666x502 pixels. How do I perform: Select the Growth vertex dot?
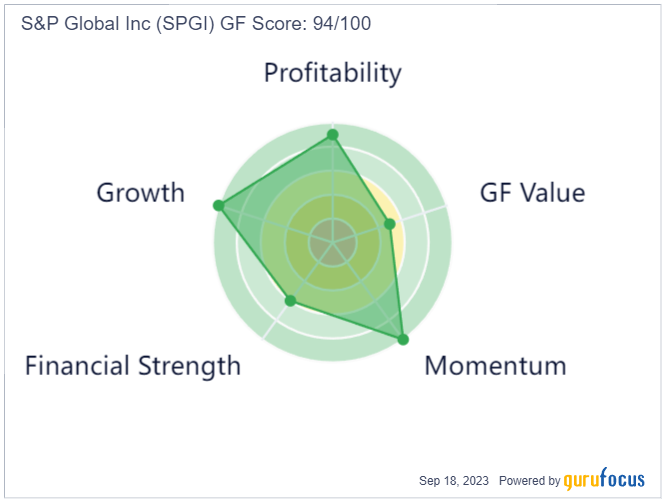coord(218,206)
